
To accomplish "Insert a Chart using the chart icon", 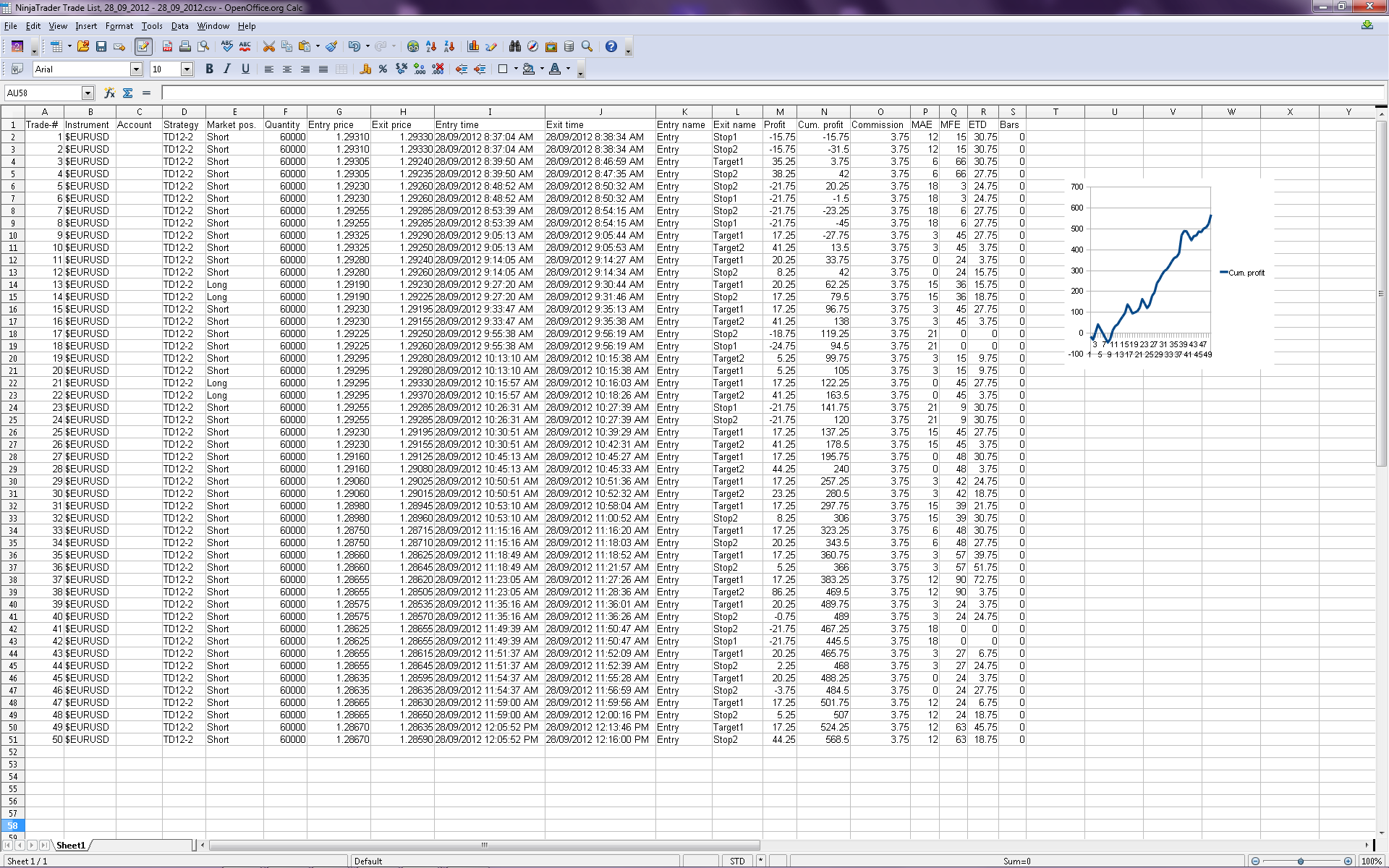I will click(x=473, y=46).
